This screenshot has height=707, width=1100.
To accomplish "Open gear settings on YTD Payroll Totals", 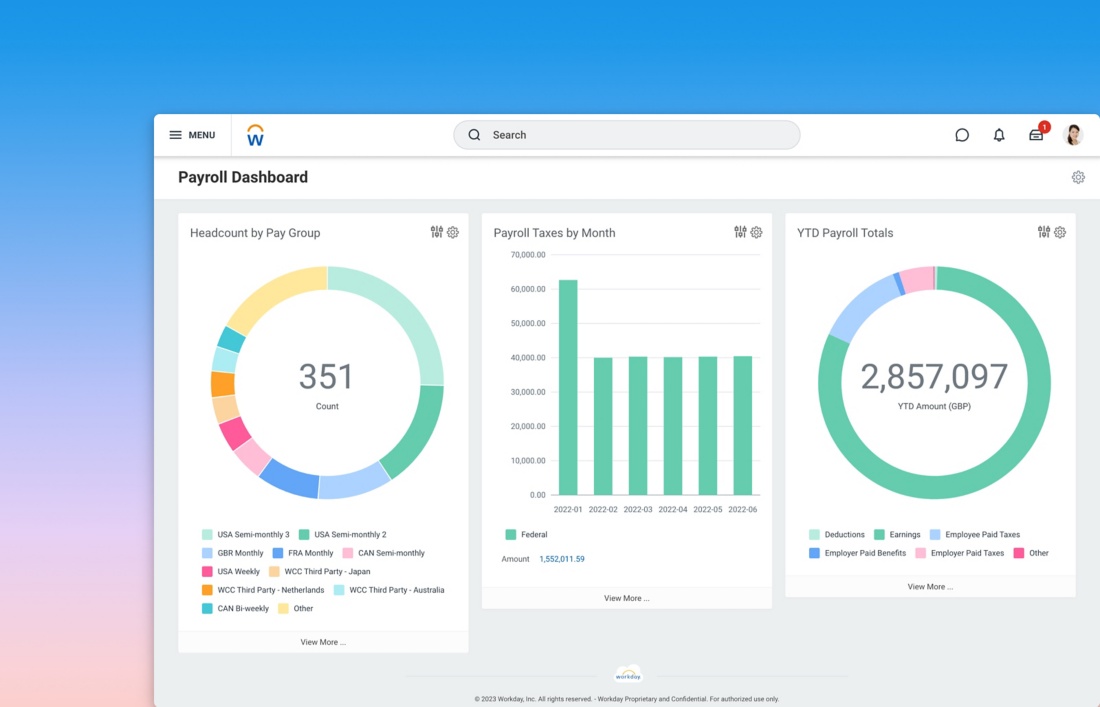I will (1060, 232).
